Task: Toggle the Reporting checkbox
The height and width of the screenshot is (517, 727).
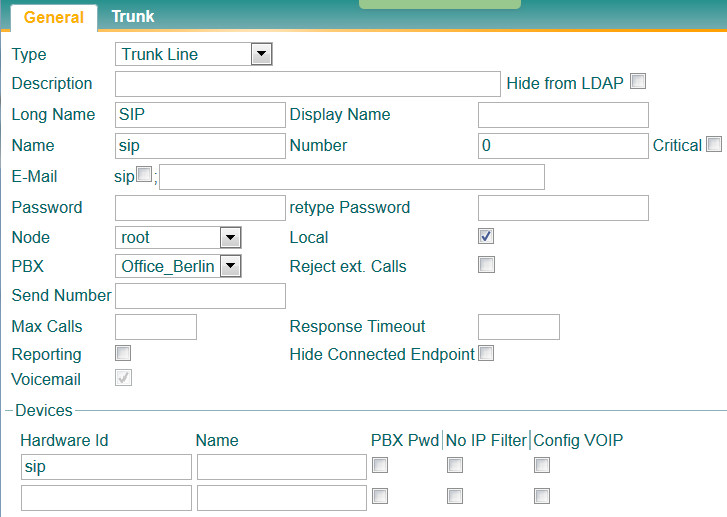Action: [x=123, y=353]
